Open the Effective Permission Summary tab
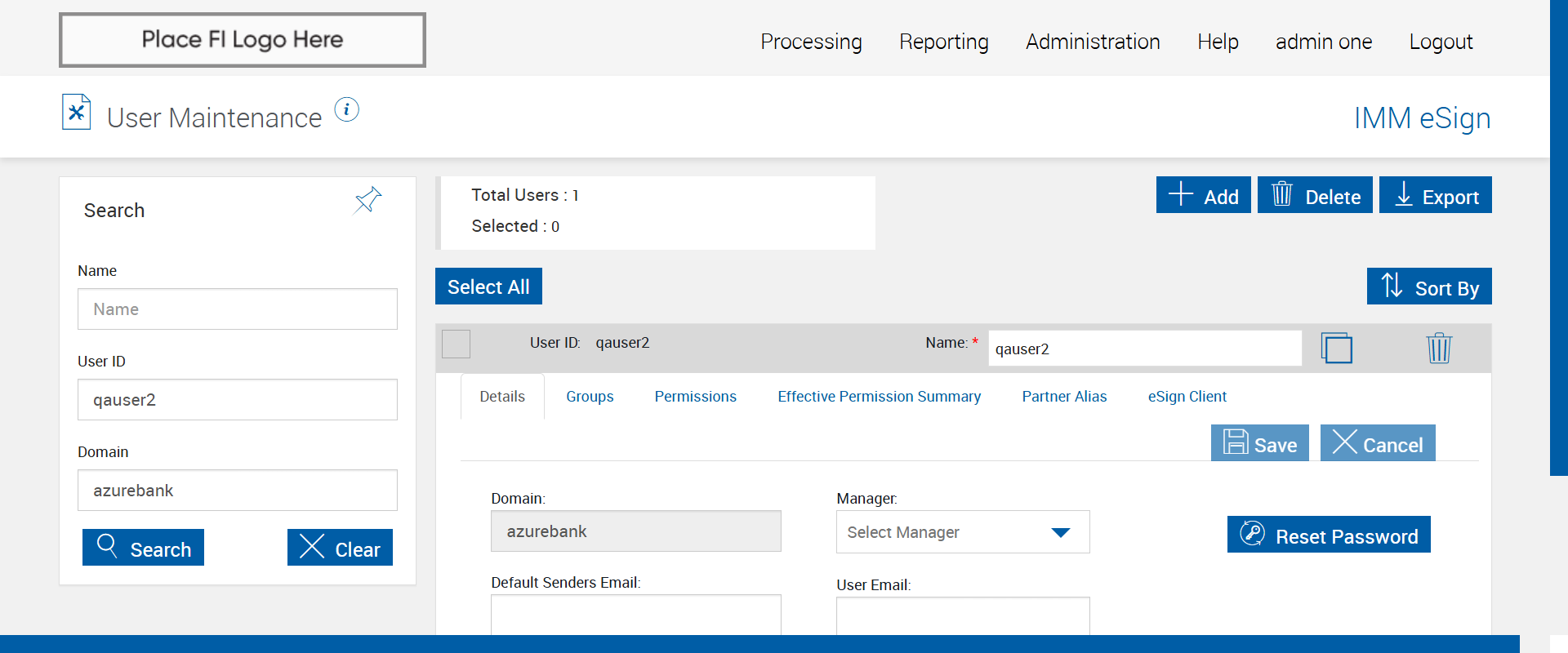The width and height of the screenshot is (1568, 653). tap(879, 397)
